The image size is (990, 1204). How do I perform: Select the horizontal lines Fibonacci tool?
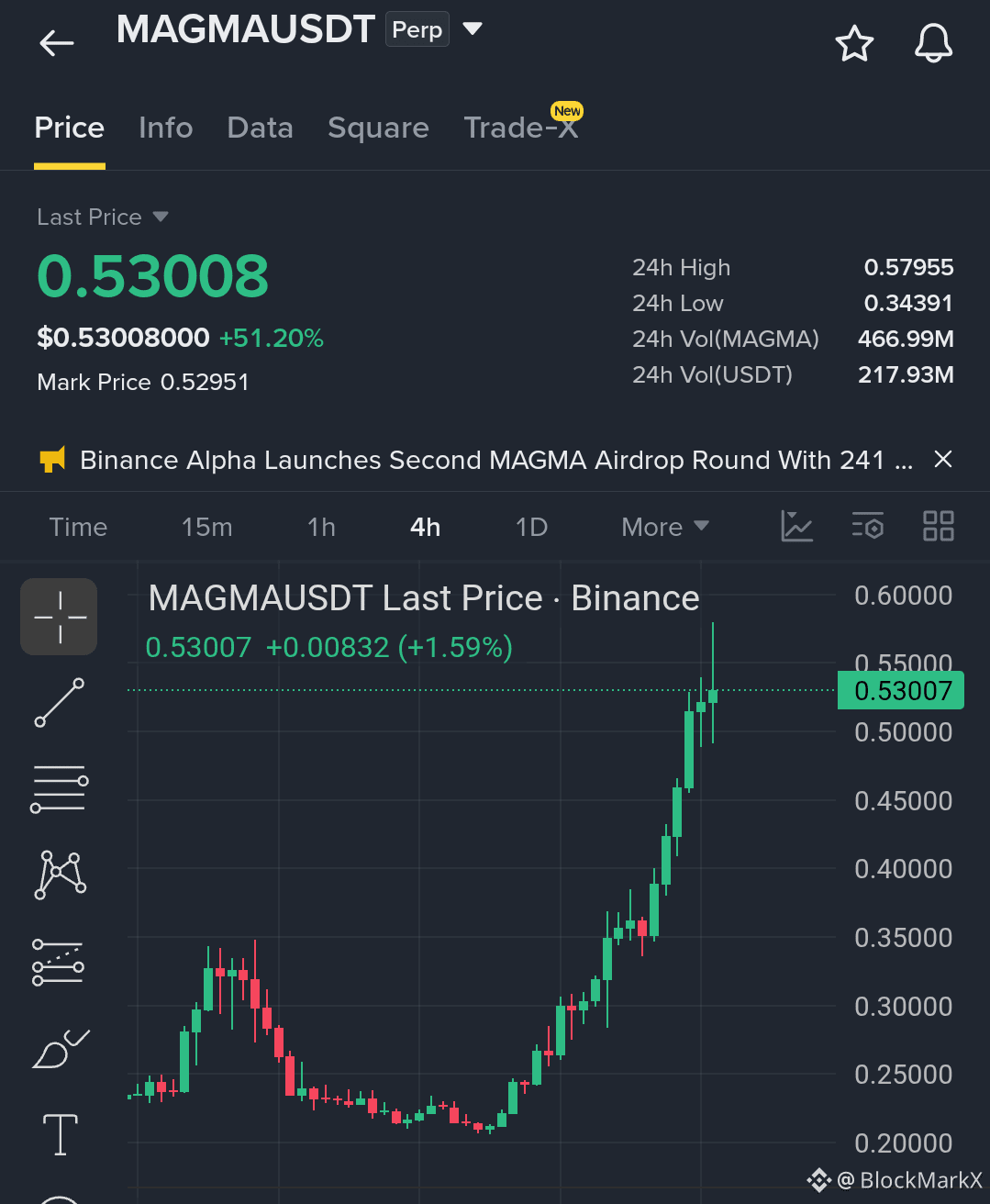[x=60, y=788]
